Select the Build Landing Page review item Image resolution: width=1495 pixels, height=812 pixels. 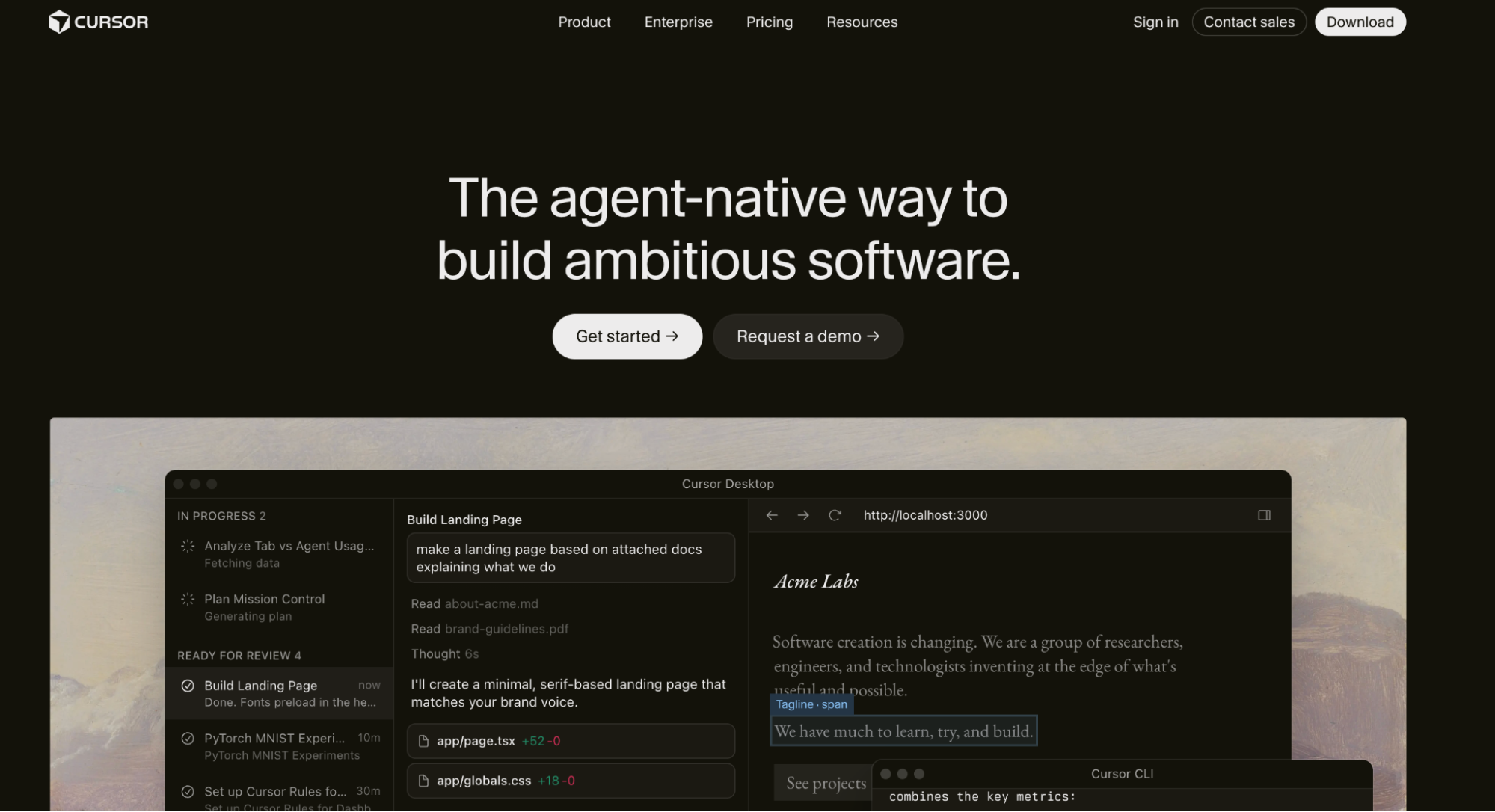coord(279,693)
